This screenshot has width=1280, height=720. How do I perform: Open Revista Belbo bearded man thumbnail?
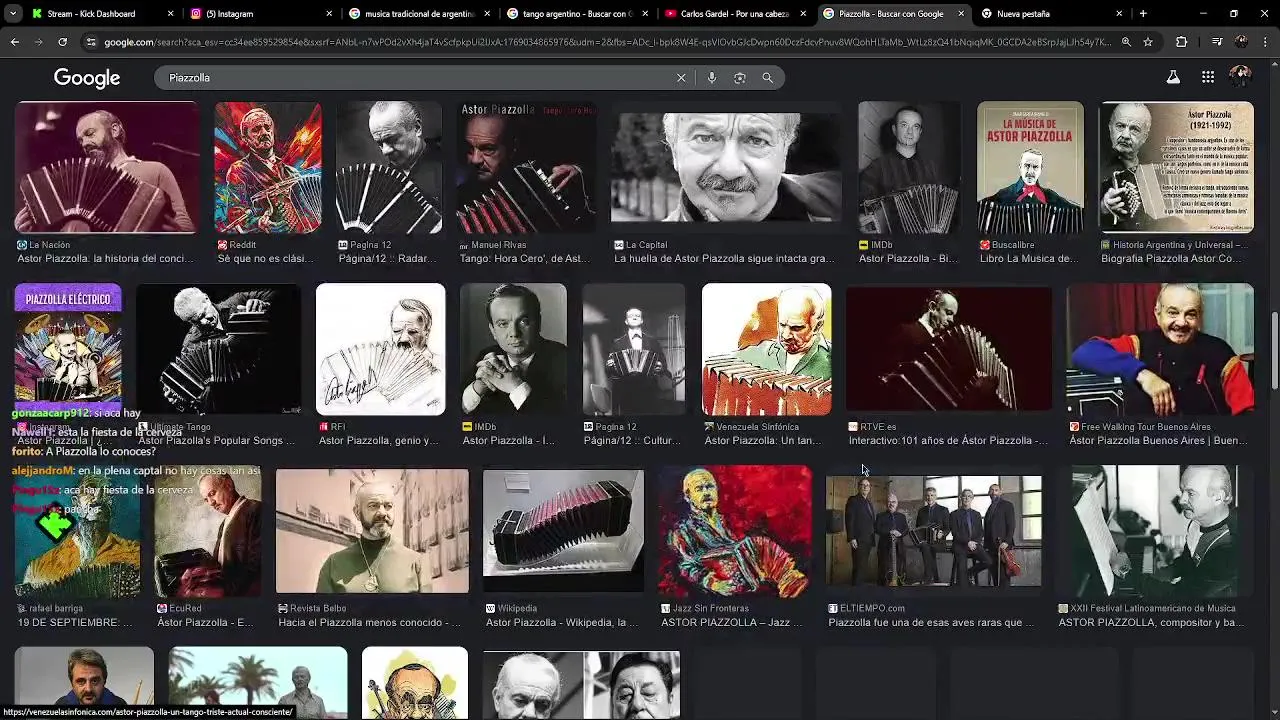[372, 531]
